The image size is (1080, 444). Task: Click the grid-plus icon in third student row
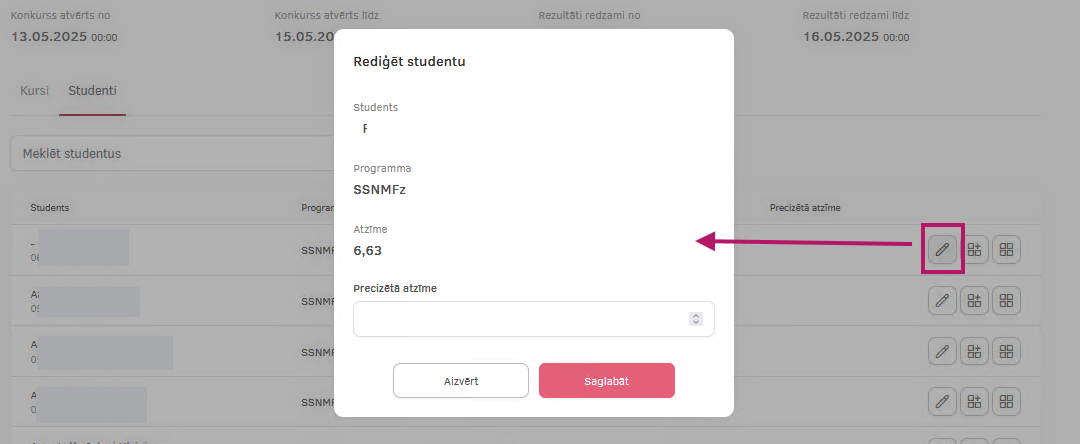click(975, 351)
